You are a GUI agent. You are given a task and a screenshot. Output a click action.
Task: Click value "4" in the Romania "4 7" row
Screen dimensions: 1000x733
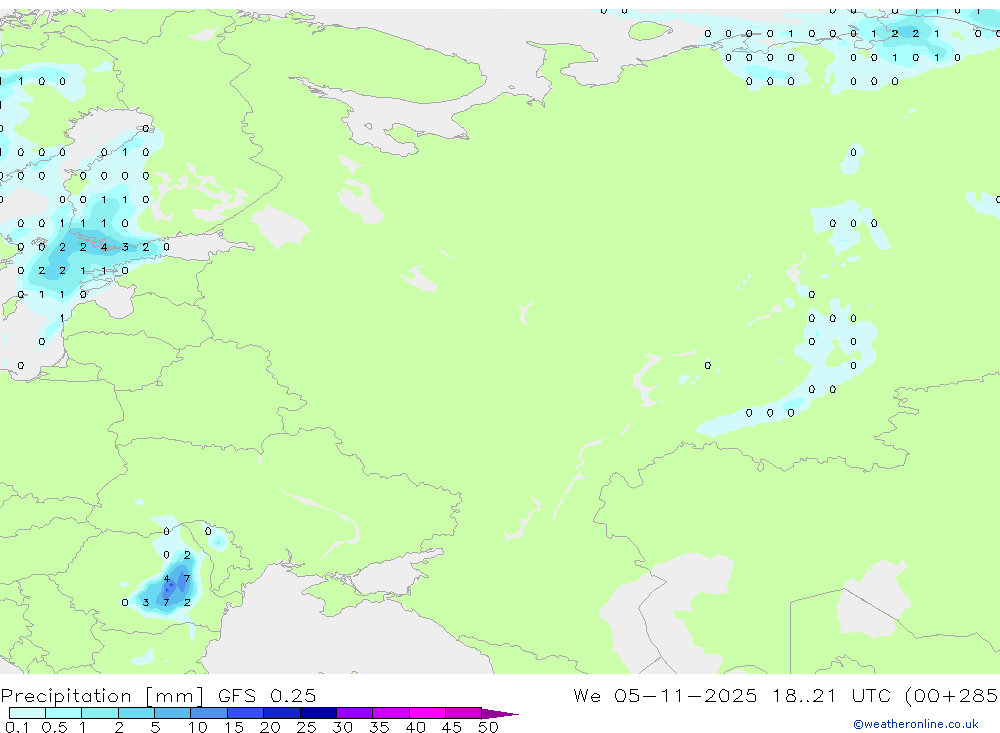[x=166, y=579]
